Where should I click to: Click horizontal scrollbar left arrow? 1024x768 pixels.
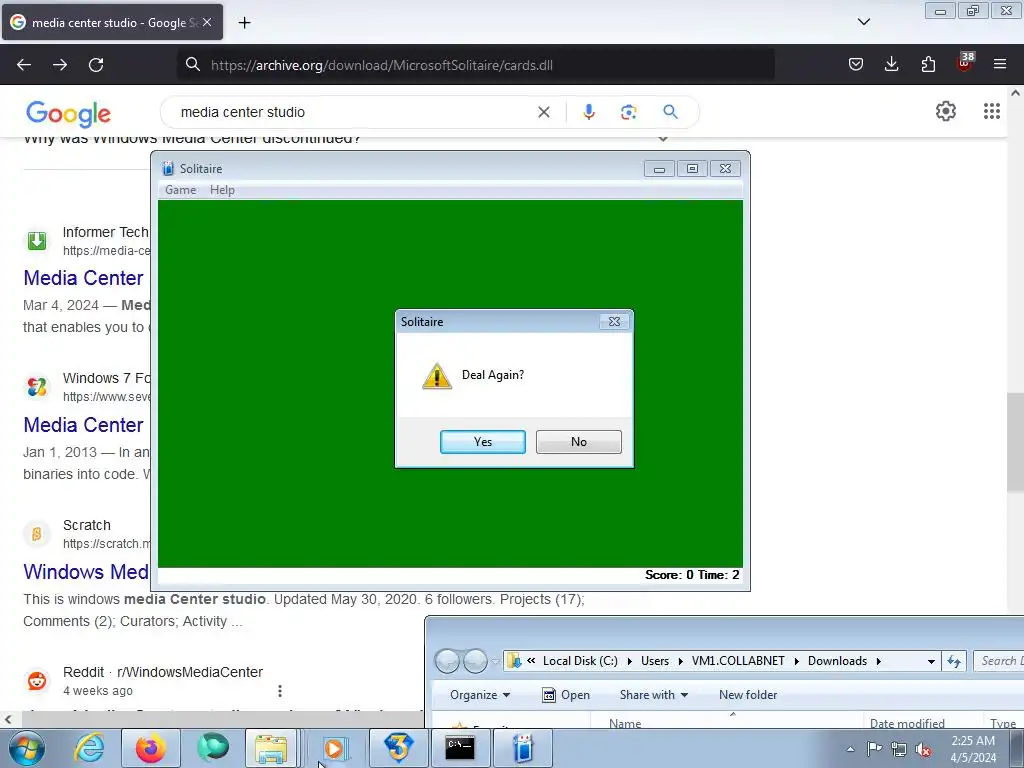pyautogui.click(x=8, y=719)
